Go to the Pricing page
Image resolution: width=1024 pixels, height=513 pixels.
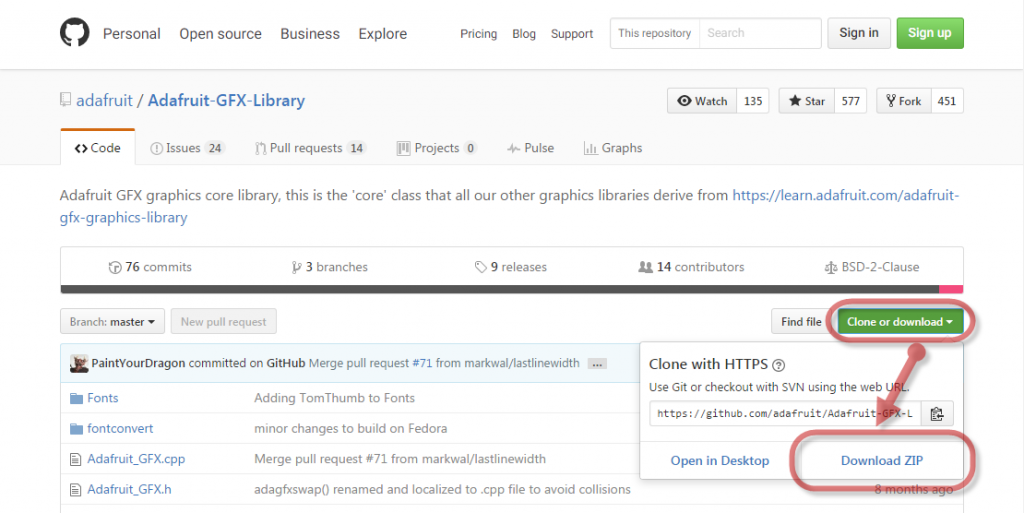(x=479, y=34)
